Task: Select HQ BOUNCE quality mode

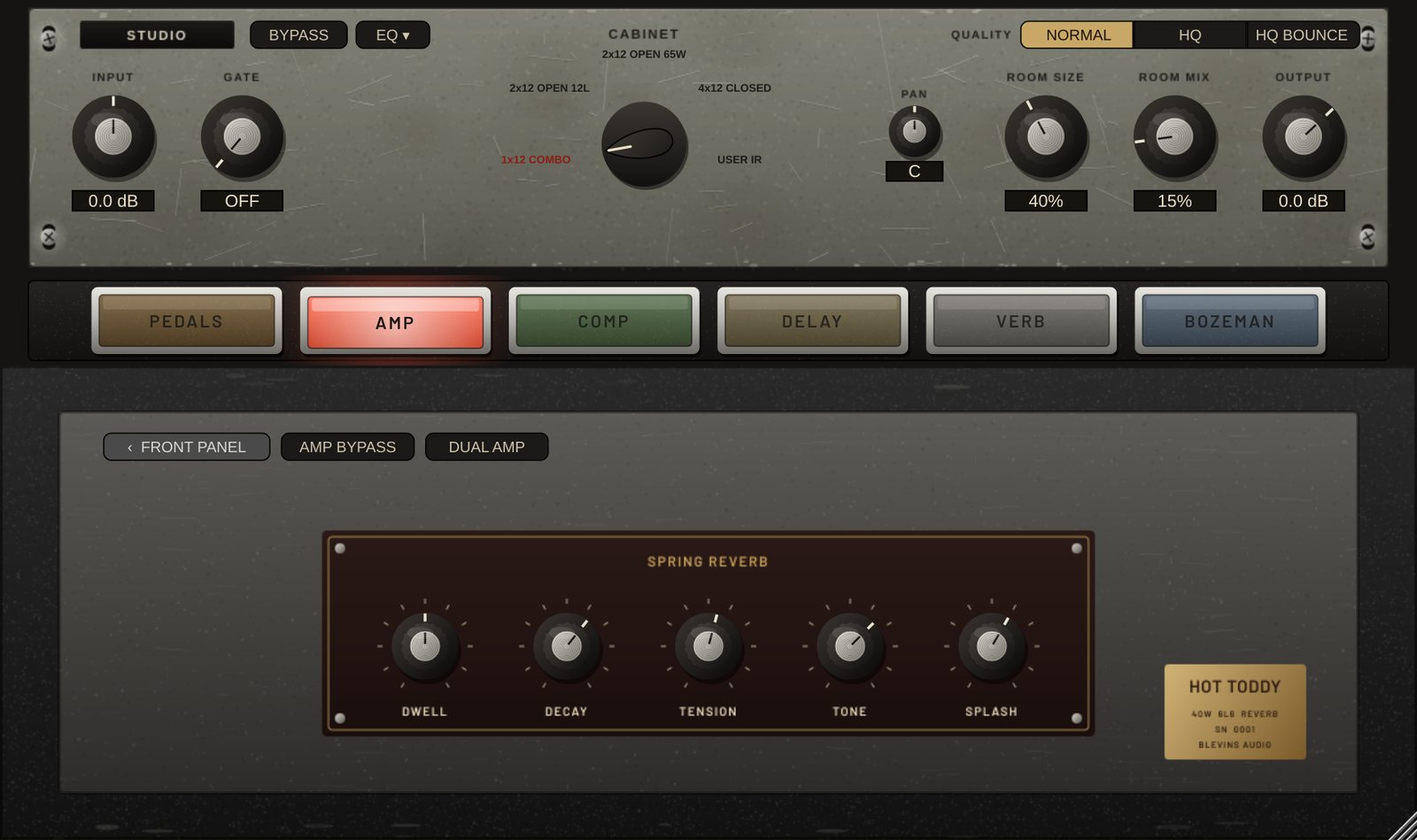Action: pyautogui.click(x=1302, y=35)
